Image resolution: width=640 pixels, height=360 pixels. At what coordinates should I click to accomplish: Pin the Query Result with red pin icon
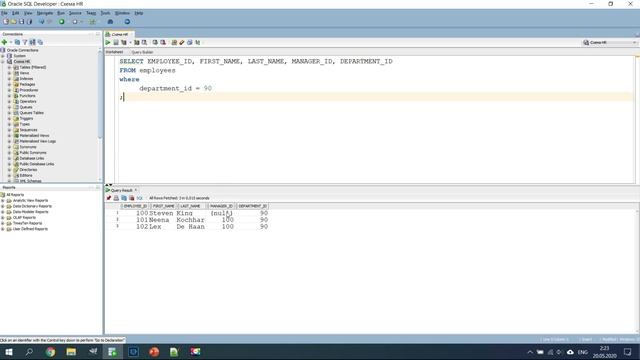coord(109,198)
